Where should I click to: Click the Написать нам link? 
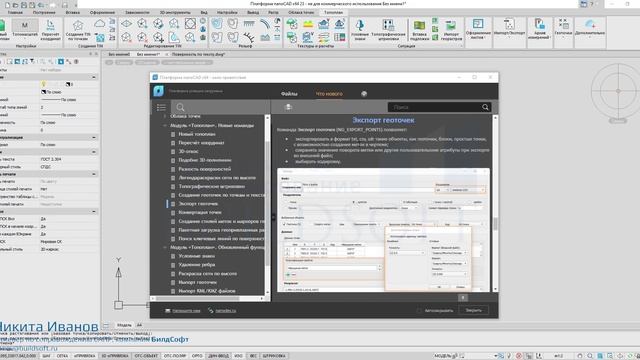(186, 311)
